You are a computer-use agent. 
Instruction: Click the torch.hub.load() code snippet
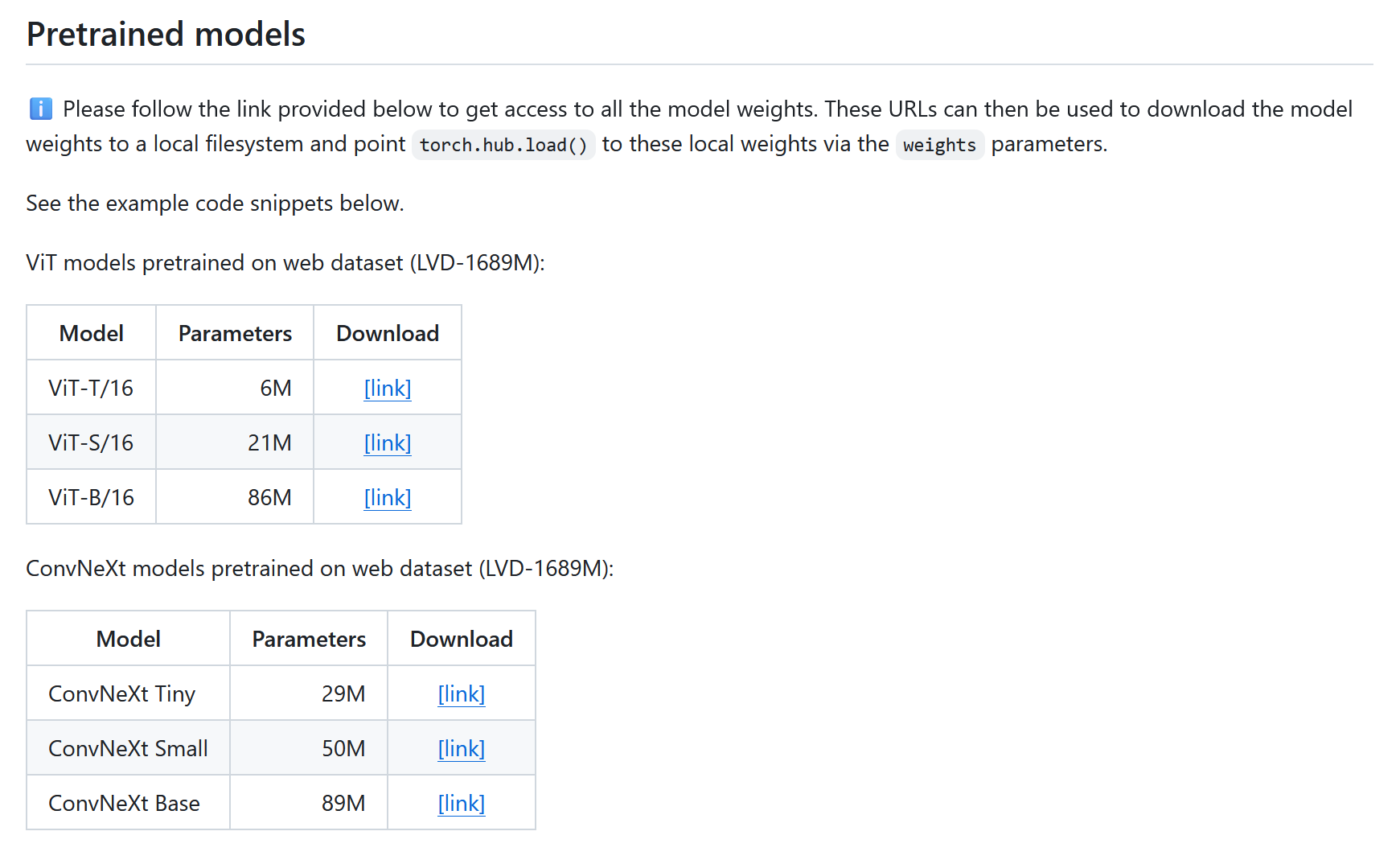[x=503, y=145]
